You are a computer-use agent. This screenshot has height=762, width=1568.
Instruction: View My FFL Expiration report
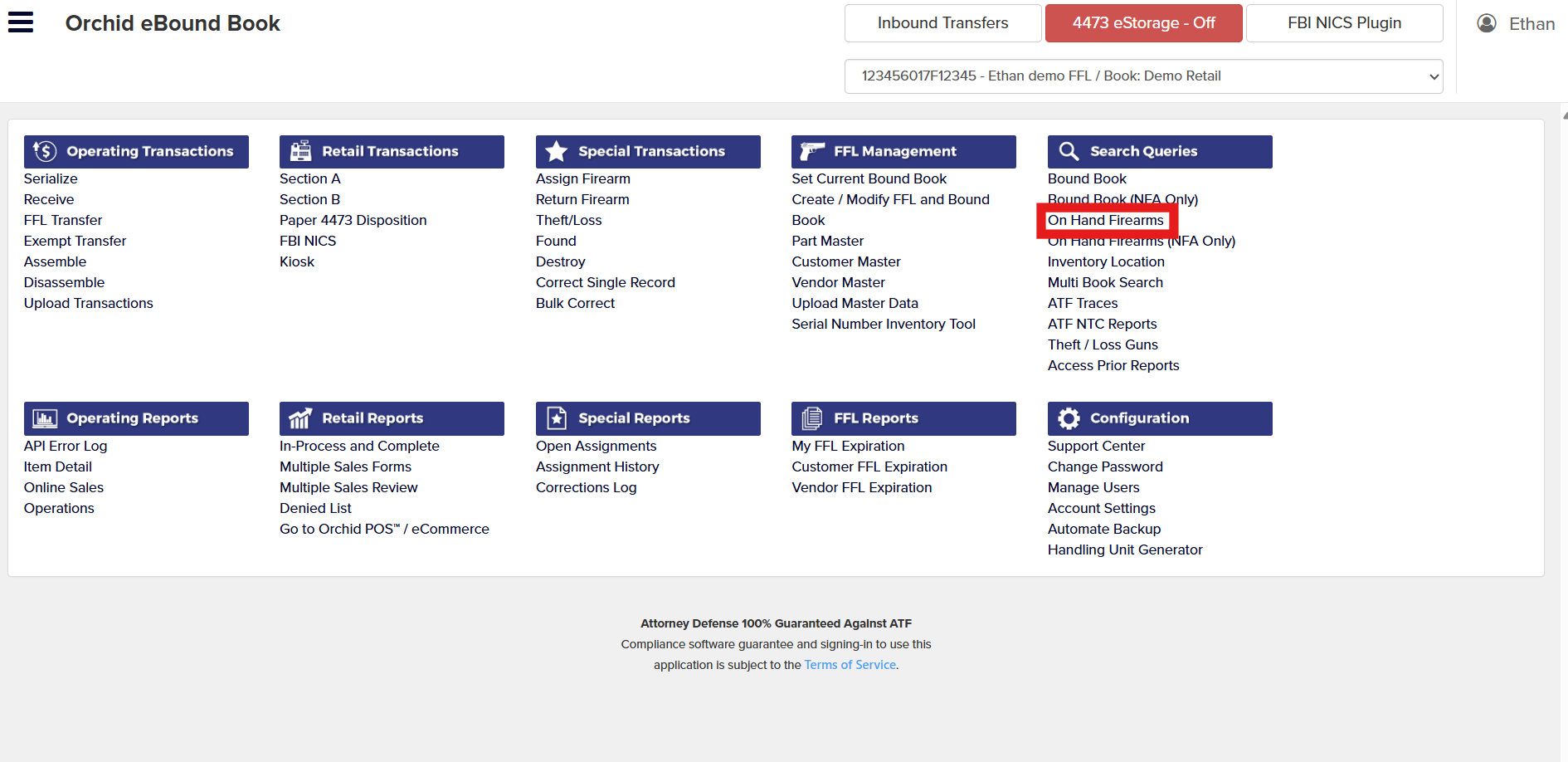(x=848, y=446)
